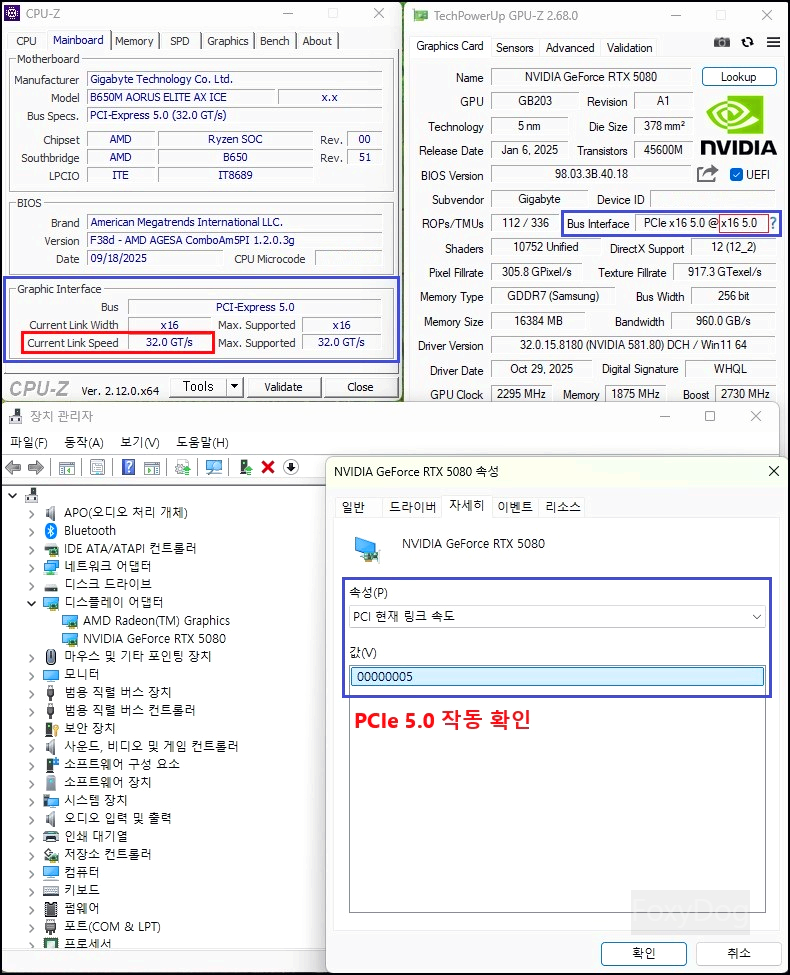Click the 확인 button in properties dialog

(644, 953)
